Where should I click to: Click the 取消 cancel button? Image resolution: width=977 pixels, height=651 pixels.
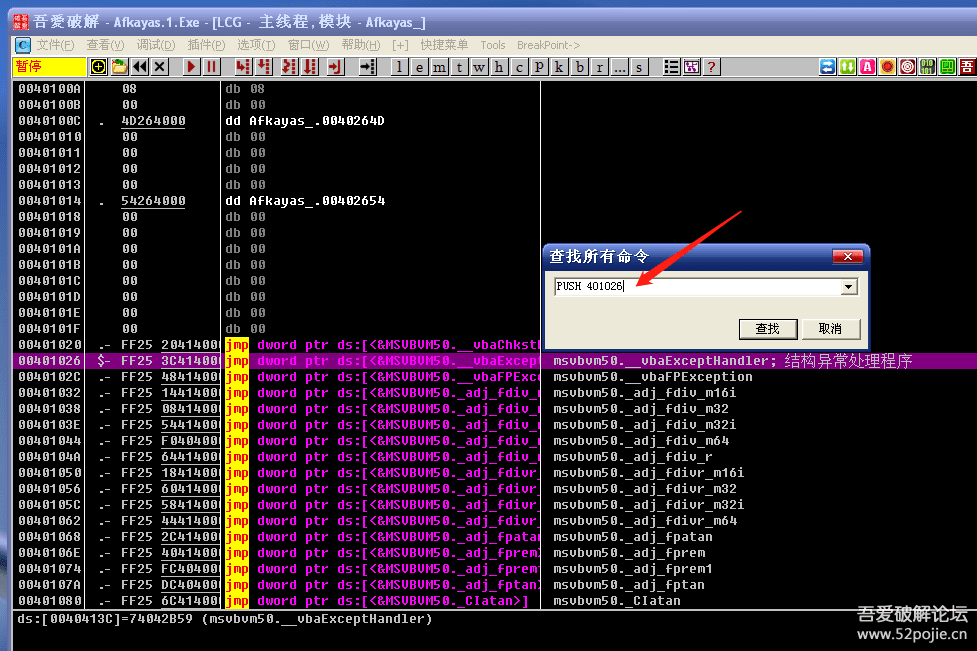830,328
